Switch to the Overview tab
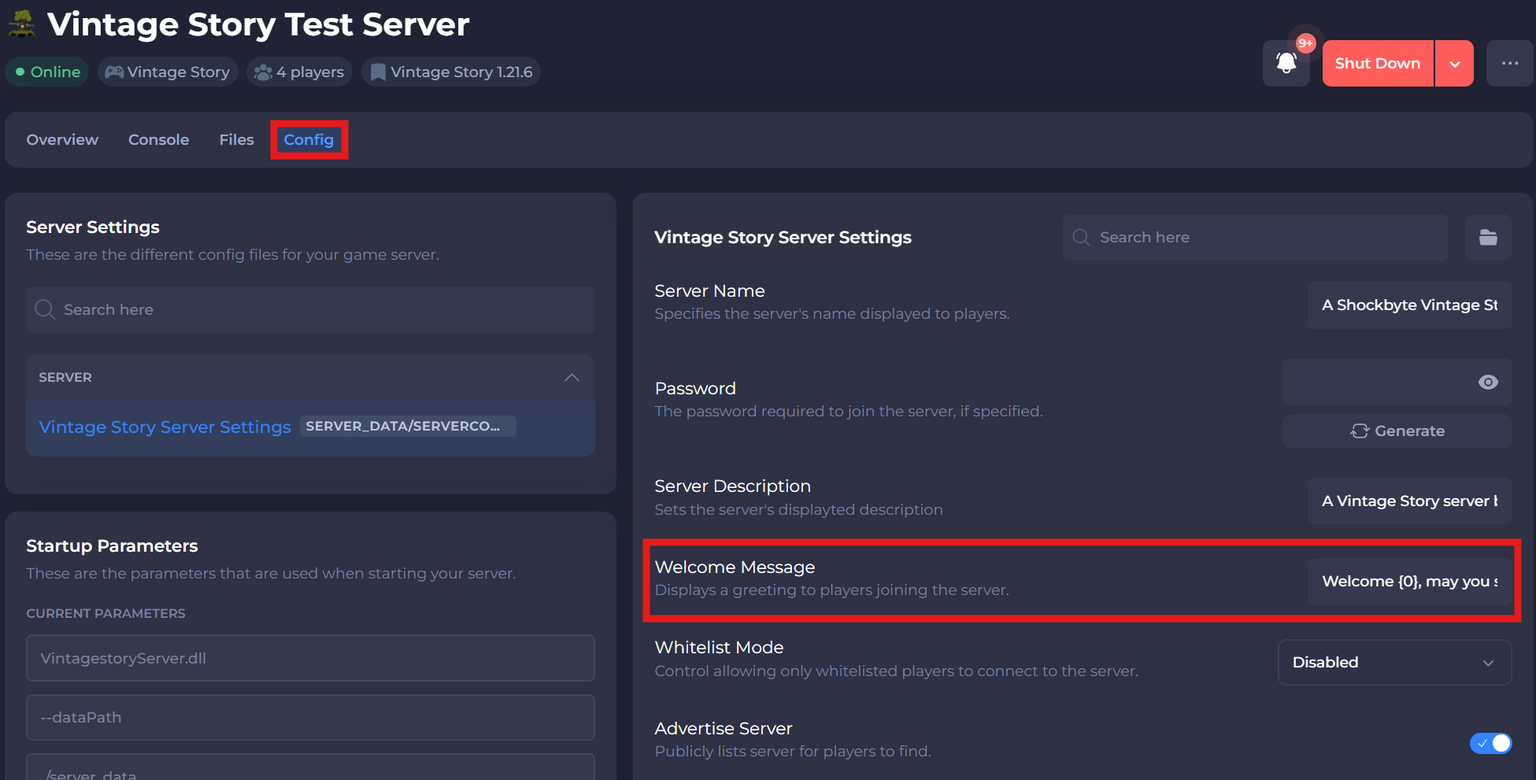This screenshot has height=780, width=1536. (62, 140)
